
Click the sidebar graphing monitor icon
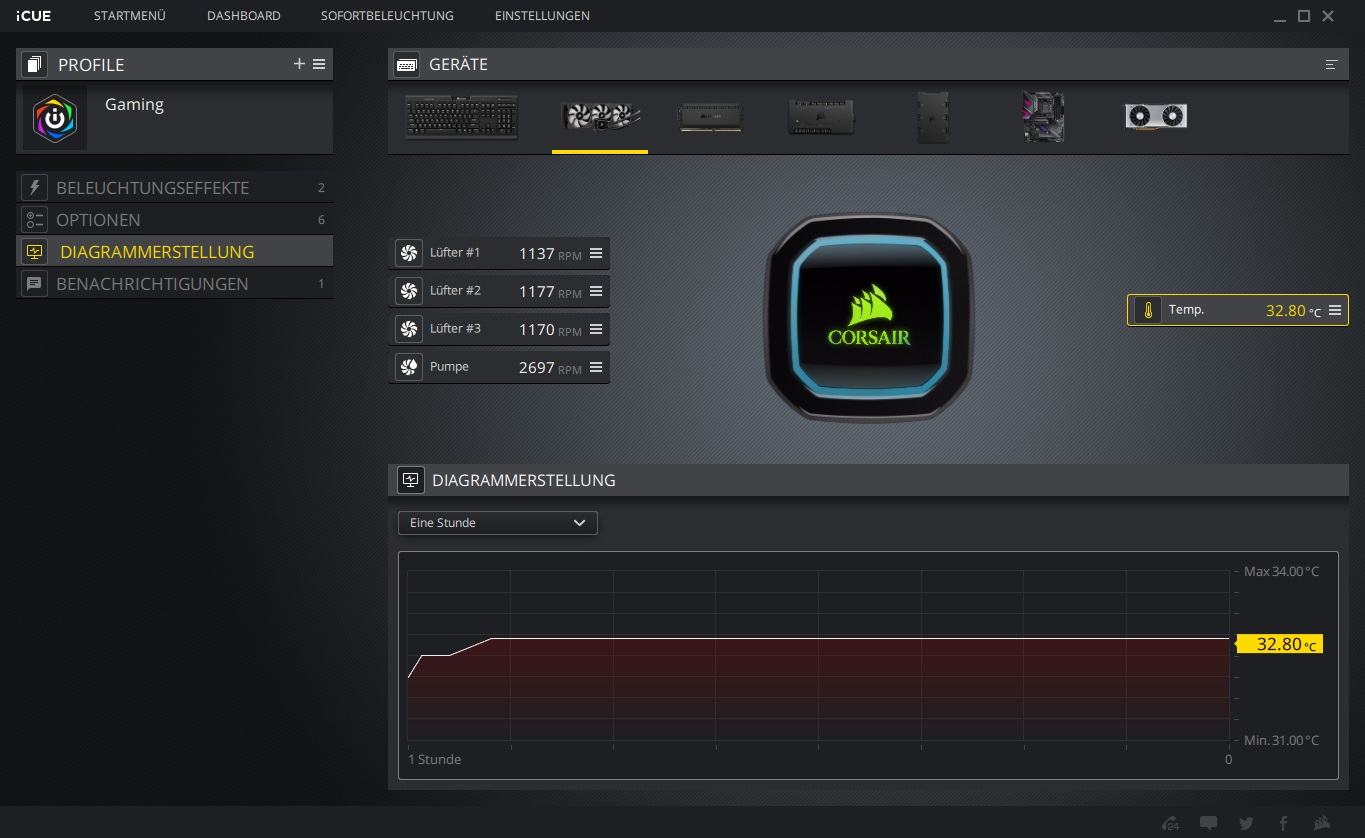[x=34, y=252]
